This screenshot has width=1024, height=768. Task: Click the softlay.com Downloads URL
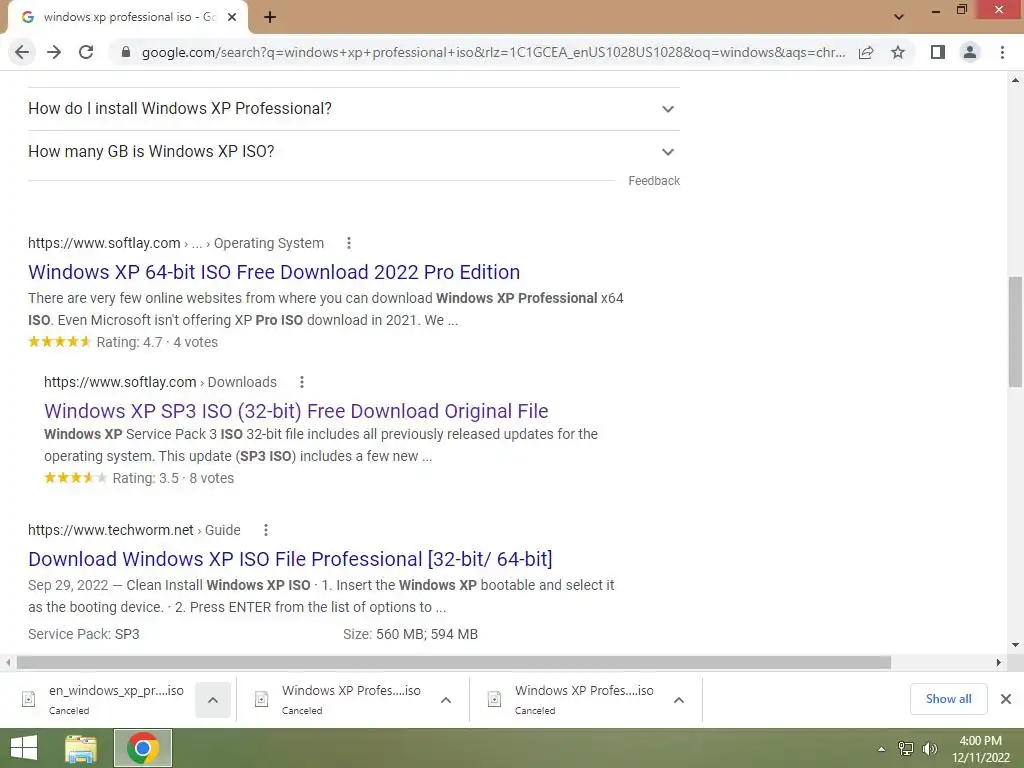coord(160,382)
